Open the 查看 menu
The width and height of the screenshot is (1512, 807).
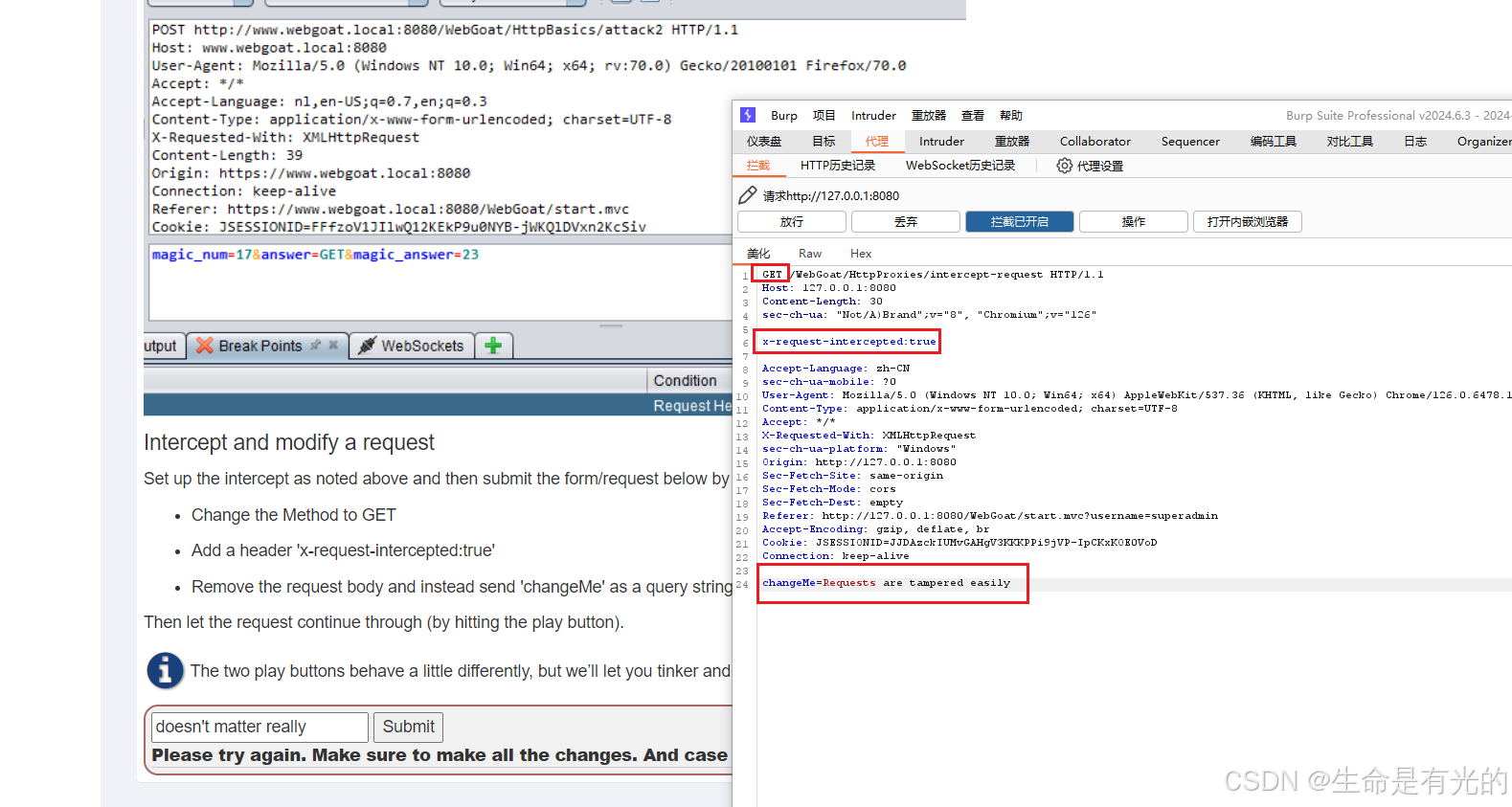point(973,115)
